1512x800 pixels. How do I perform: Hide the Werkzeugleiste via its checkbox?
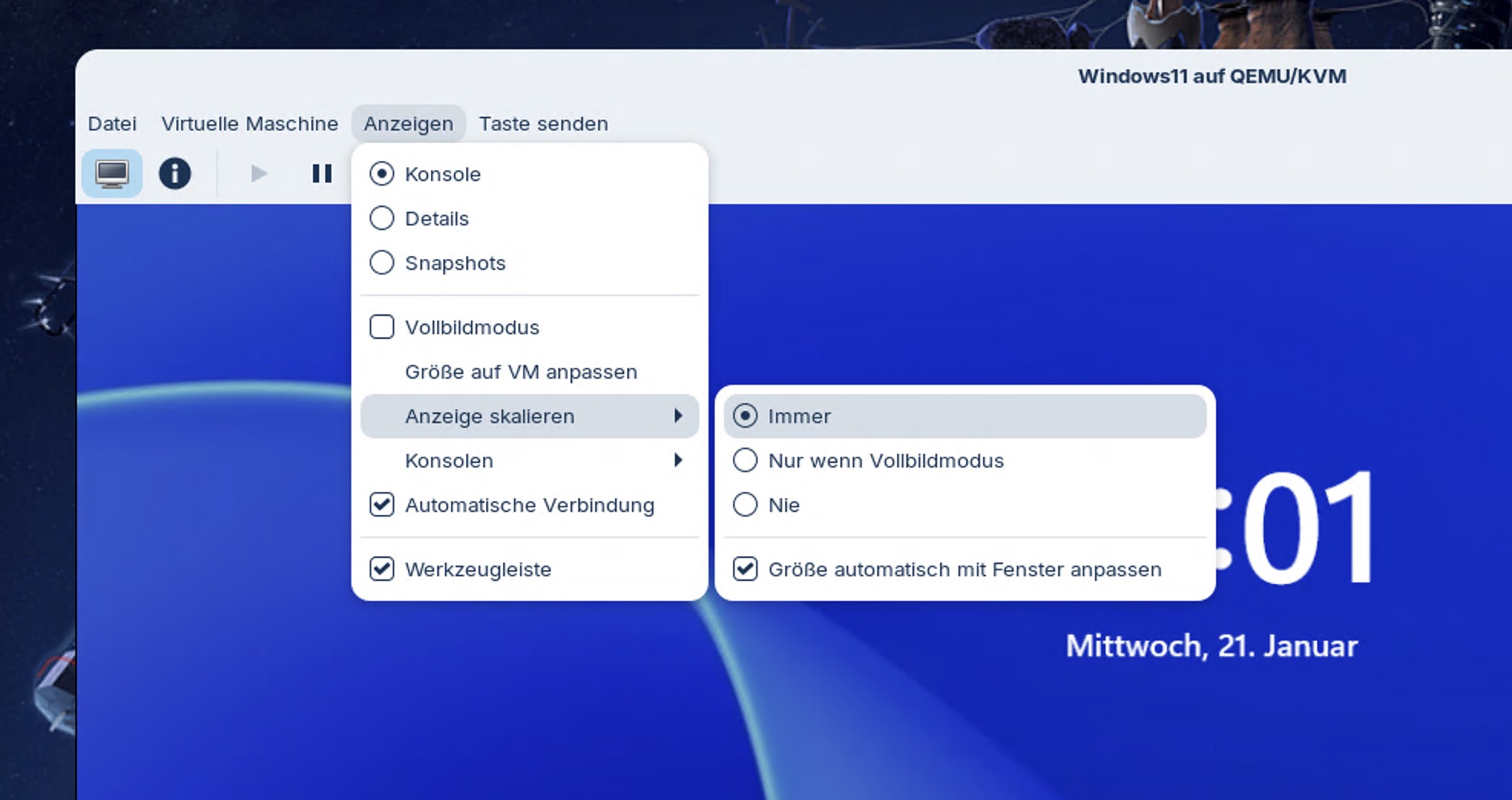click(x=382, y=569)
